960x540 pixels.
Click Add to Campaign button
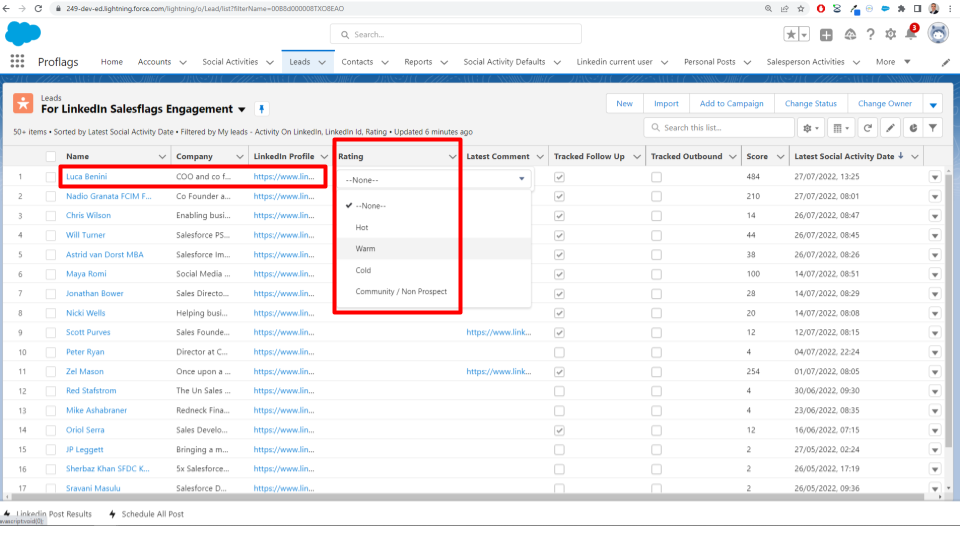click(732, 103)
